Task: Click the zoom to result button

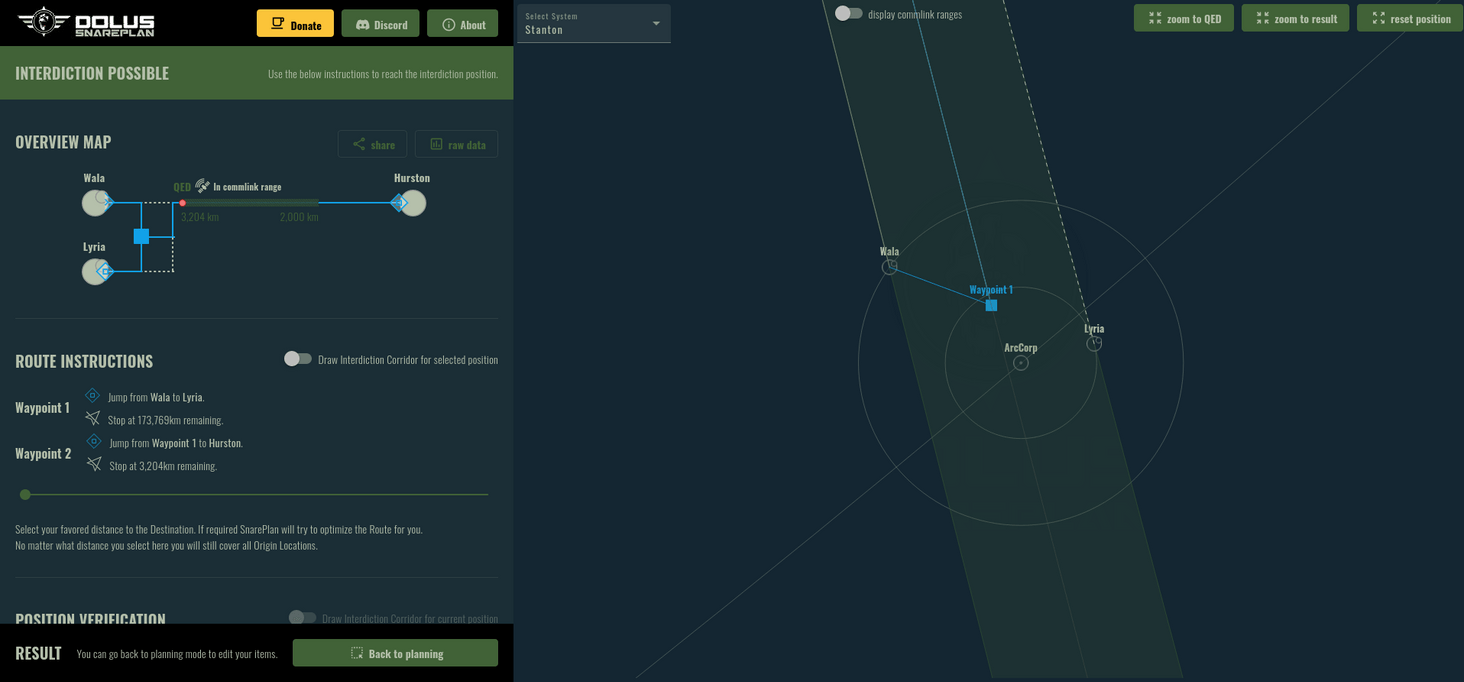Action: click(1295, 17)
